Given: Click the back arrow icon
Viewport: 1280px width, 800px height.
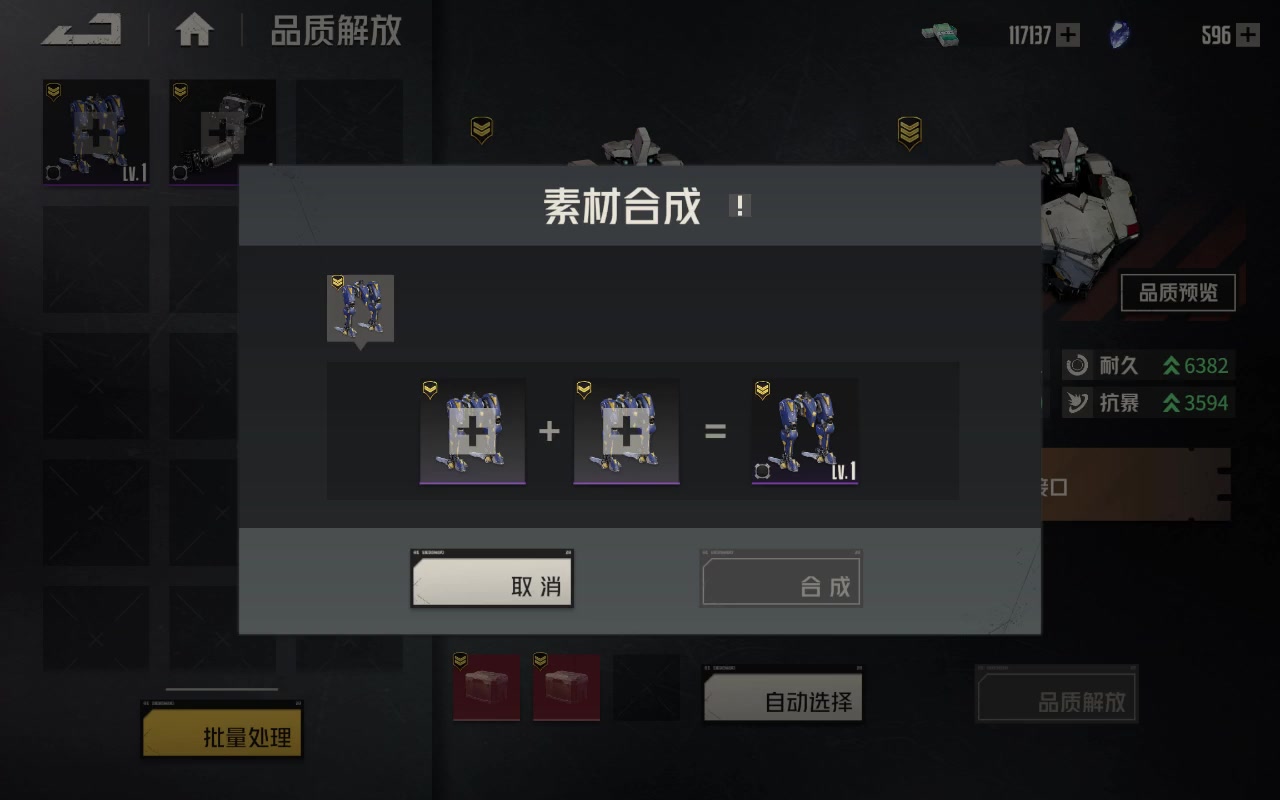Looking at the screenshot, I should click(81, 29).
